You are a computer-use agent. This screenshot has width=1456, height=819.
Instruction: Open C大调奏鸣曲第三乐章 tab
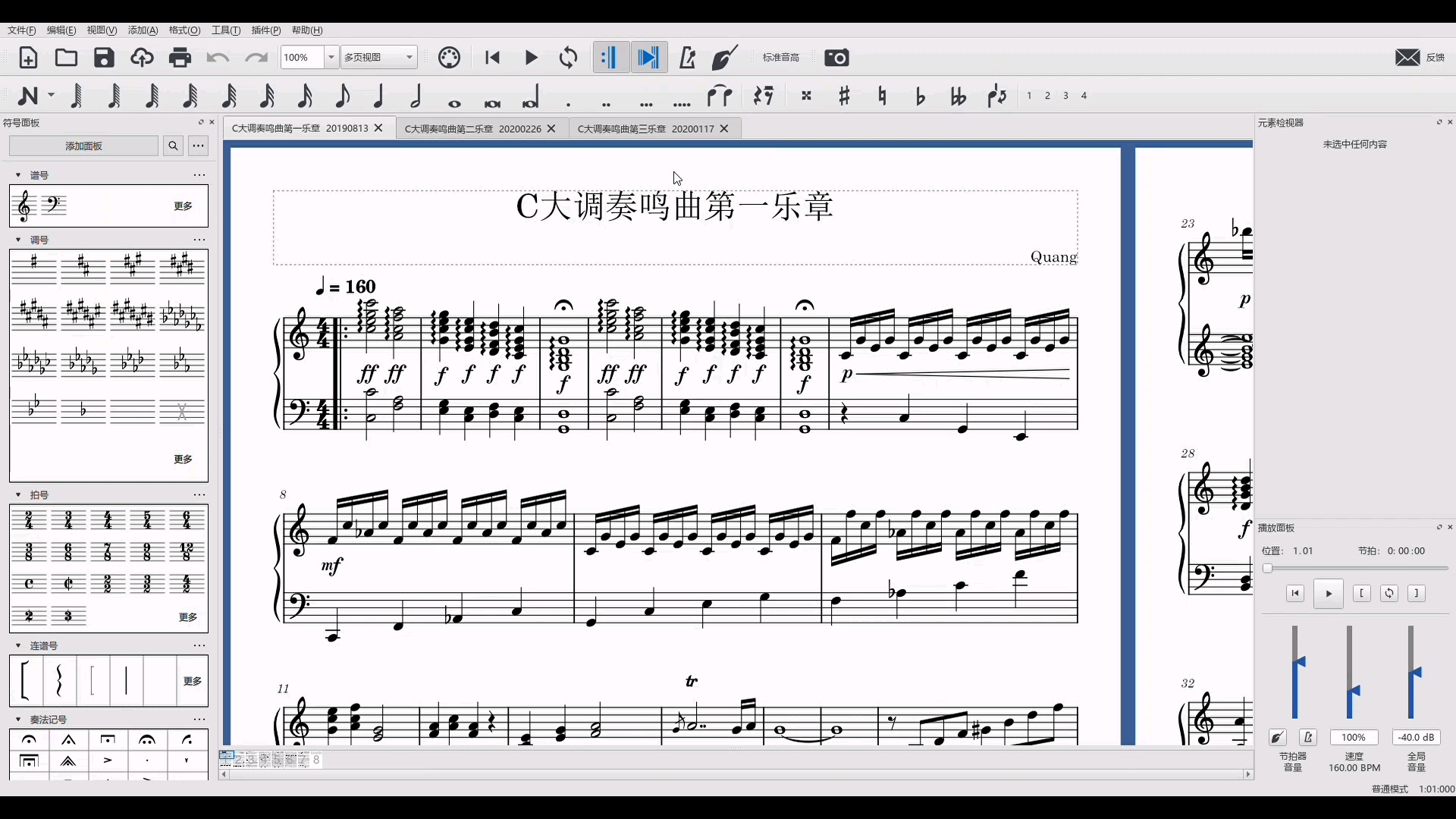(645, 128)
